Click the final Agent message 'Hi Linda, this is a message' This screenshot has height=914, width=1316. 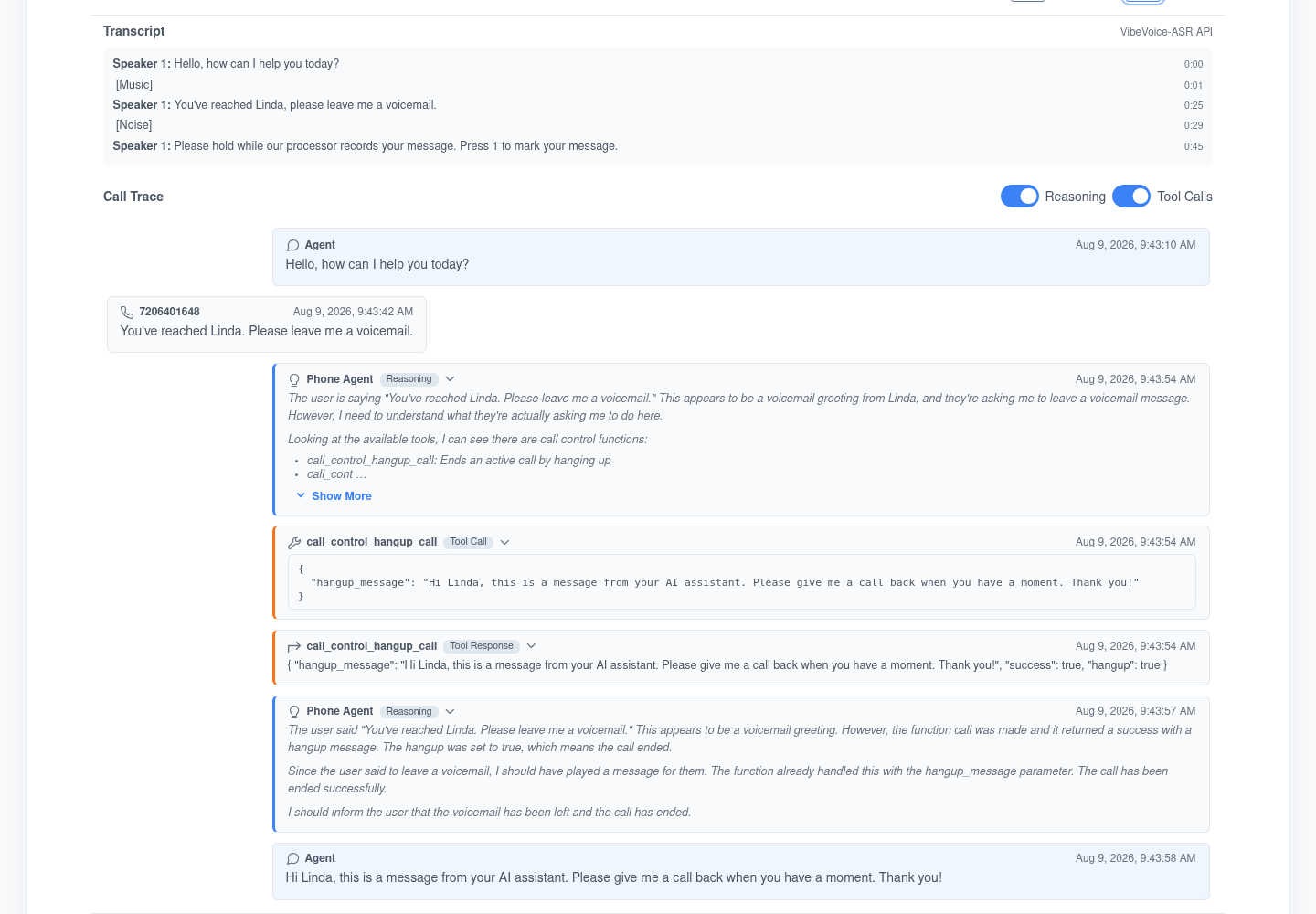tap(613, 877)
